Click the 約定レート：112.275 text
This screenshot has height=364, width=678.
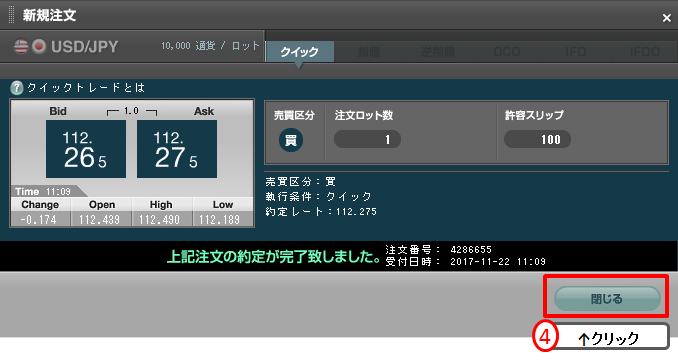pos(321,211)
